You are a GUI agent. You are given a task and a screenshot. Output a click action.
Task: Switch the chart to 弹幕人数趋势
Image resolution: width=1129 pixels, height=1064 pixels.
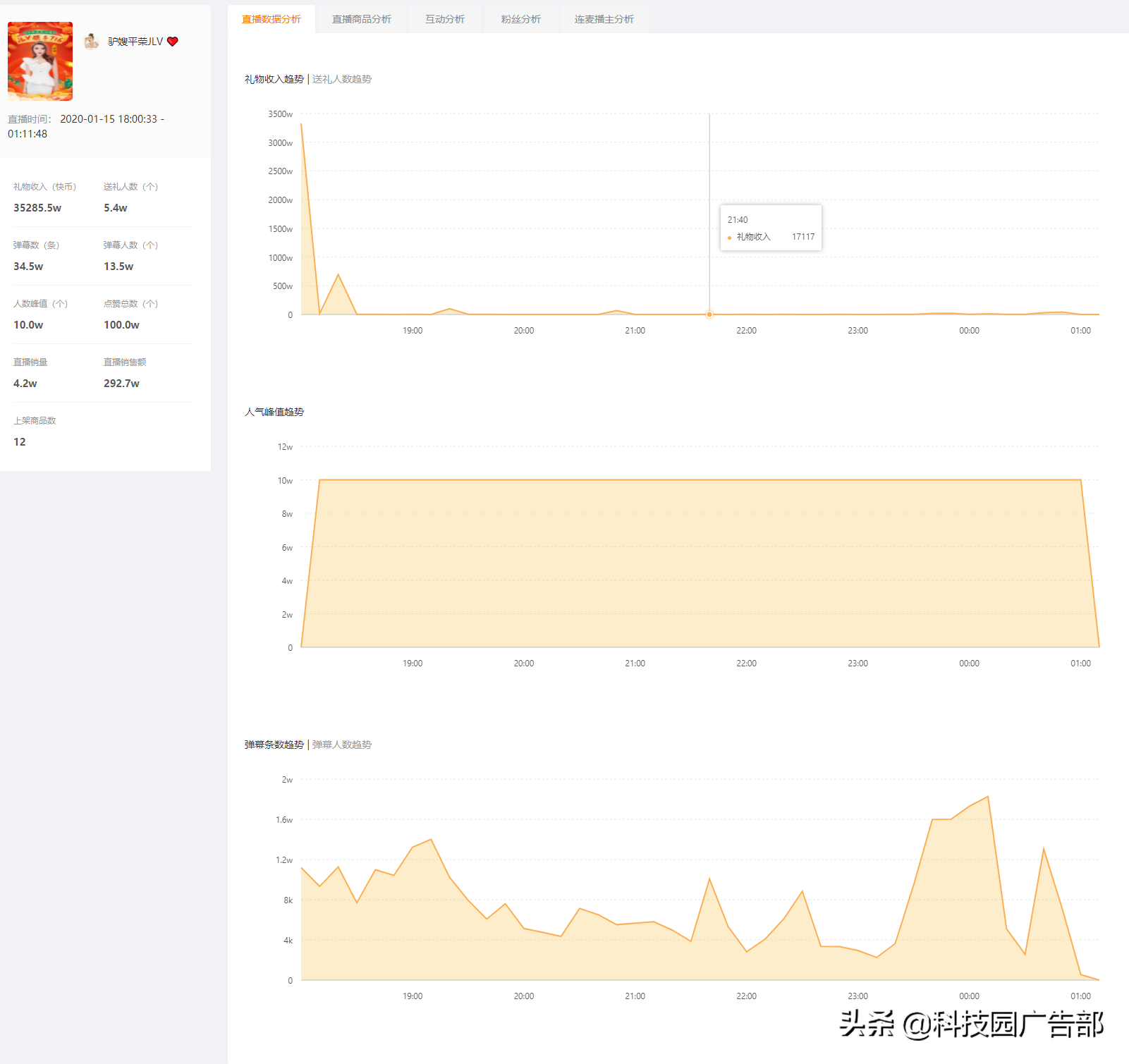click(342, 745)
